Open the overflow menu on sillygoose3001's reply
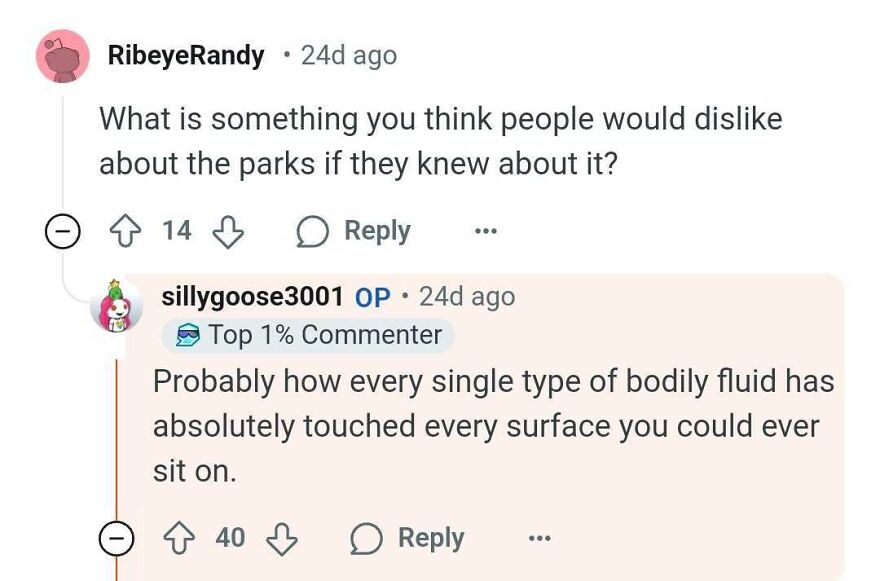 (x=538, y=538)
